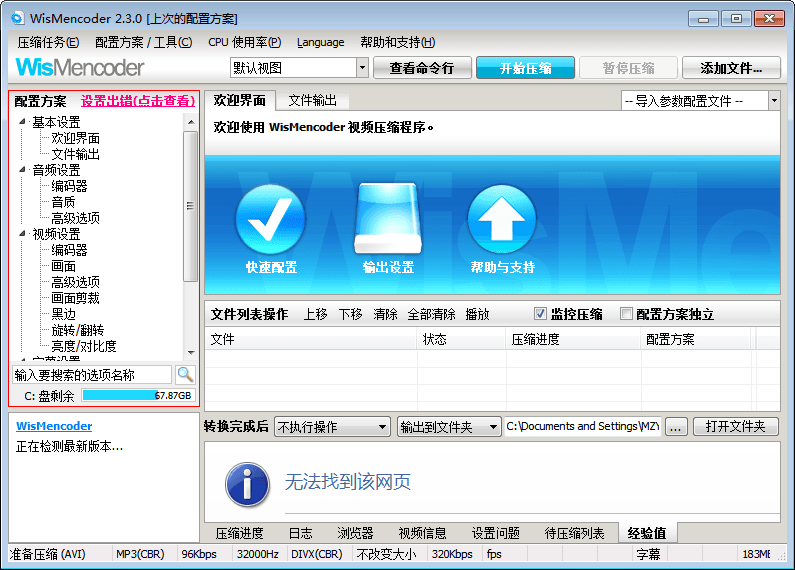Click the 查看命令行 button
The image size is (795, 570).
(422, 68)
